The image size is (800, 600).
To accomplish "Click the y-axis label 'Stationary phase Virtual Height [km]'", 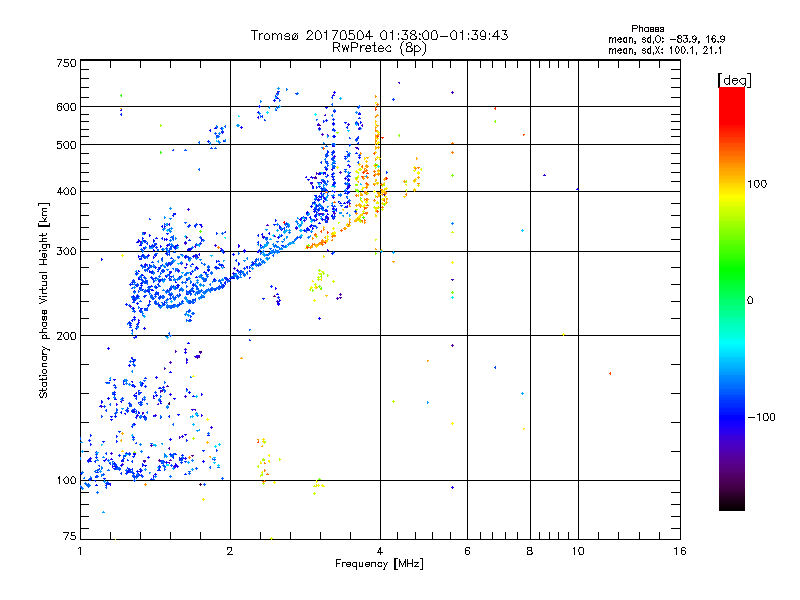I will click(43, 300).
